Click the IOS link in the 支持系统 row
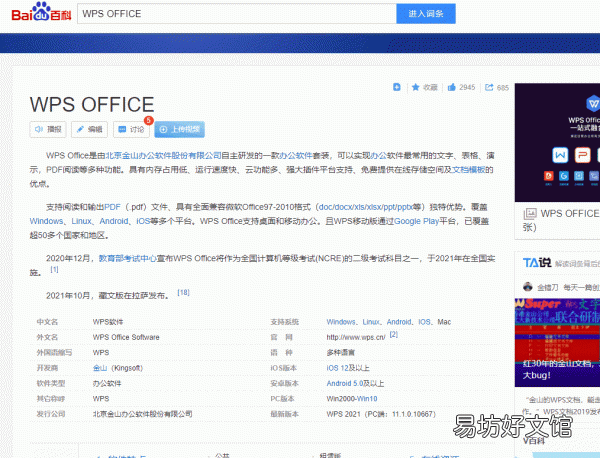Screen dimensions: 600x458 pos(424,322)
